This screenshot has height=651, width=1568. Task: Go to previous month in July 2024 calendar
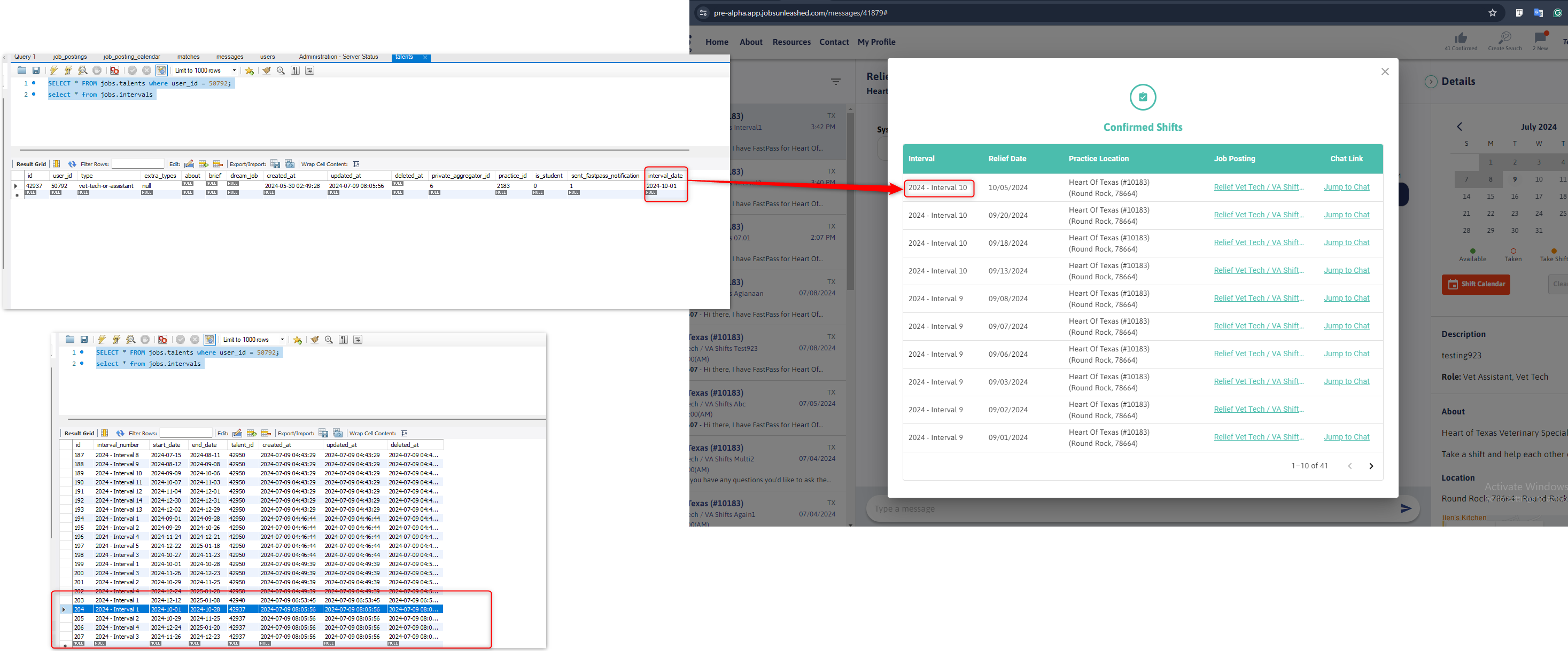pyautogui.click(x=1459, y=127)
